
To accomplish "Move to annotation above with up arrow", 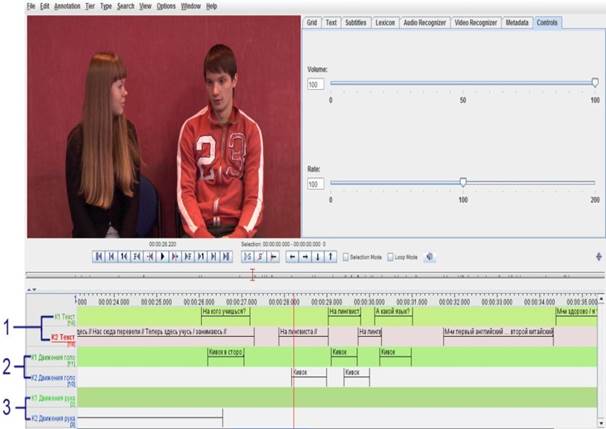I will click(x=331, y=257).
